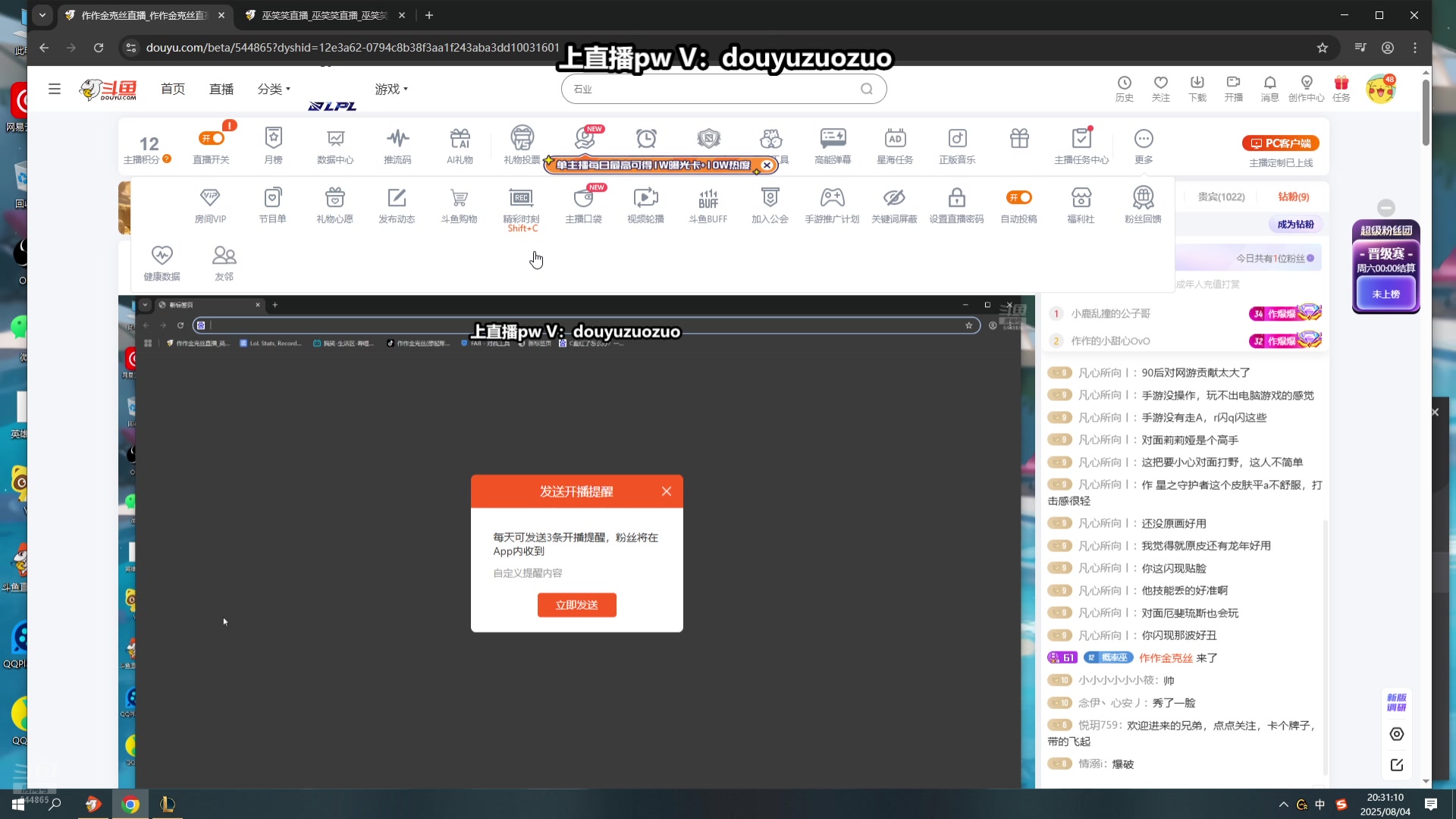
Task: Open 主播口袋 streamer pocket
Action: click(583, 206)
